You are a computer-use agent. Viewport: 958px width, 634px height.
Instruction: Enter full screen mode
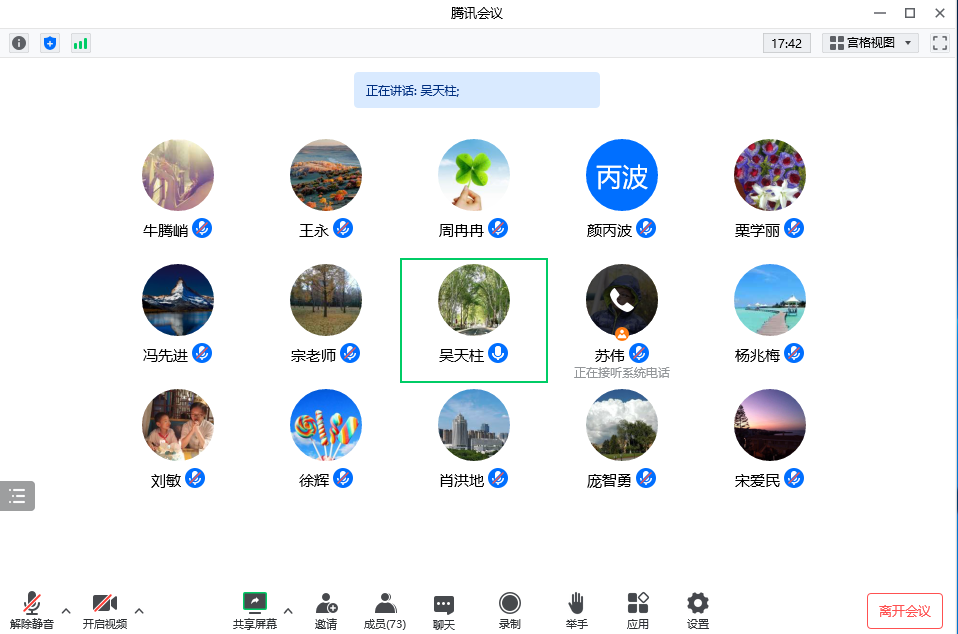click(940, 43)
